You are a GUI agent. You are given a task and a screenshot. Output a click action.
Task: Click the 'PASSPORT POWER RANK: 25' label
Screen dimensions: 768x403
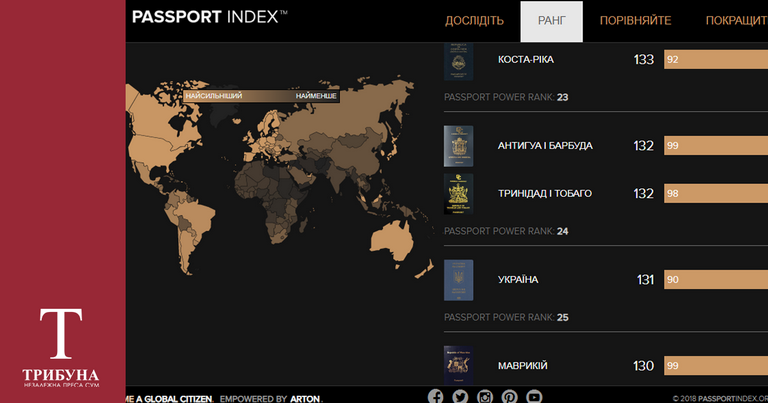506,317
